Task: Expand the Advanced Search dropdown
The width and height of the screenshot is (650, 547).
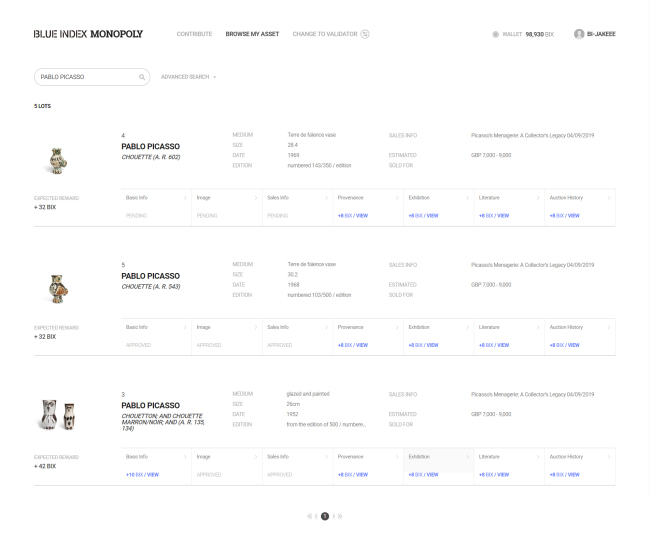Action: click(x=188, y=77)
